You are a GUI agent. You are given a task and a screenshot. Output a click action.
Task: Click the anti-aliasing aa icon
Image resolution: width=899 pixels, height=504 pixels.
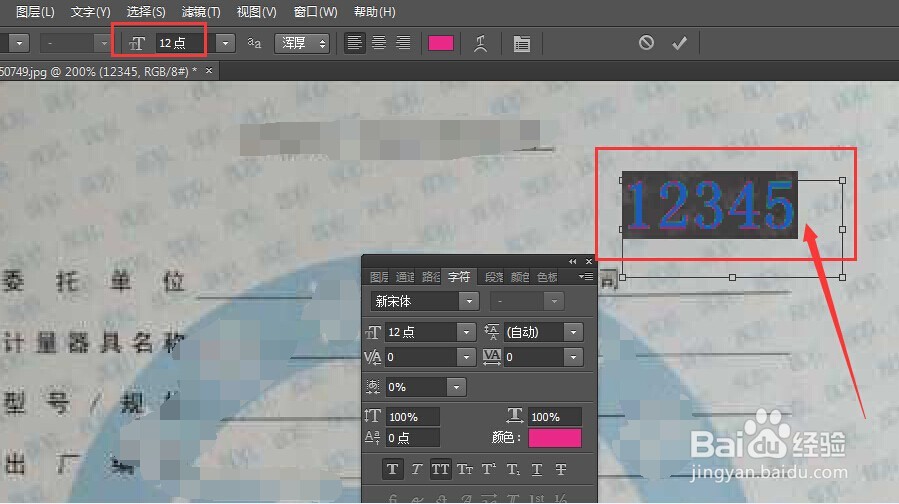[254, 42]
